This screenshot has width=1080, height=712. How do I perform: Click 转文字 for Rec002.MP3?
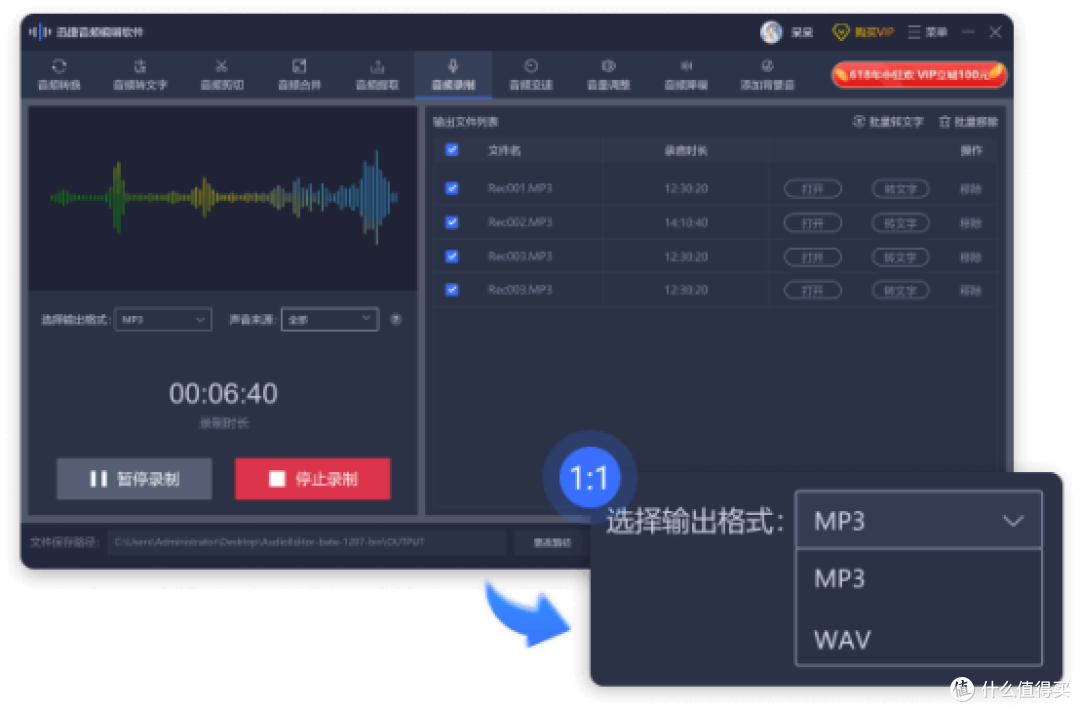pyautogui.click(x=900, y=223)
